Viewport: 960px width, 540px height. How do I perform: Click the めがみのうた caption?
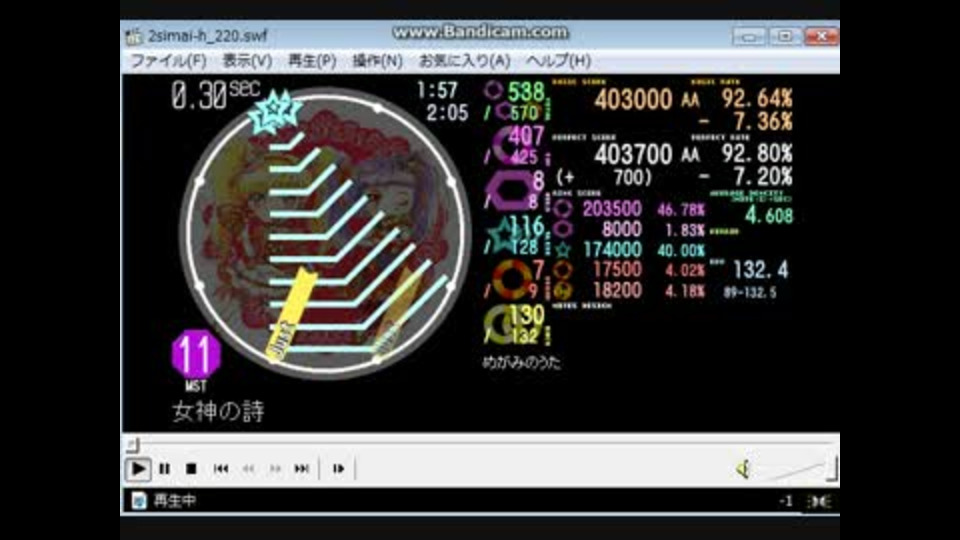click(x=521, y=362)
